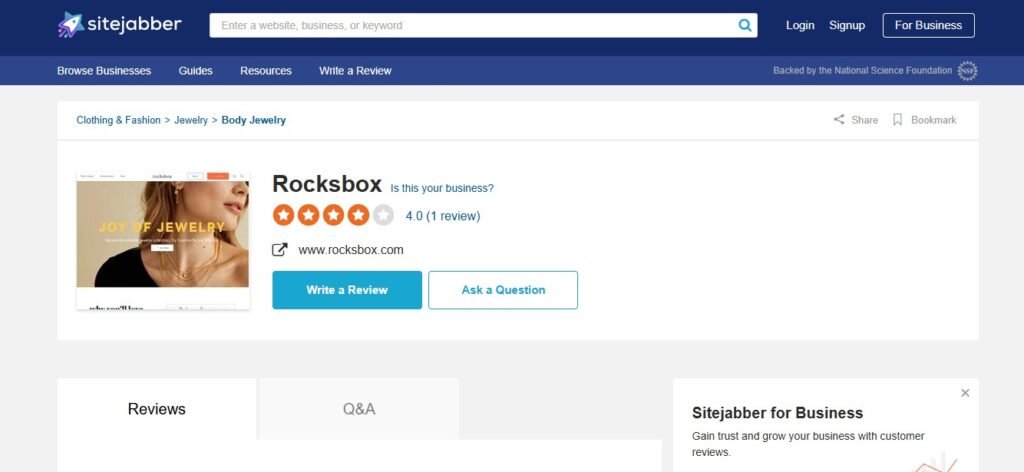1024x472 pixels.
Task: Go to Body Jewelry breadcrumb
Action: 253,120
